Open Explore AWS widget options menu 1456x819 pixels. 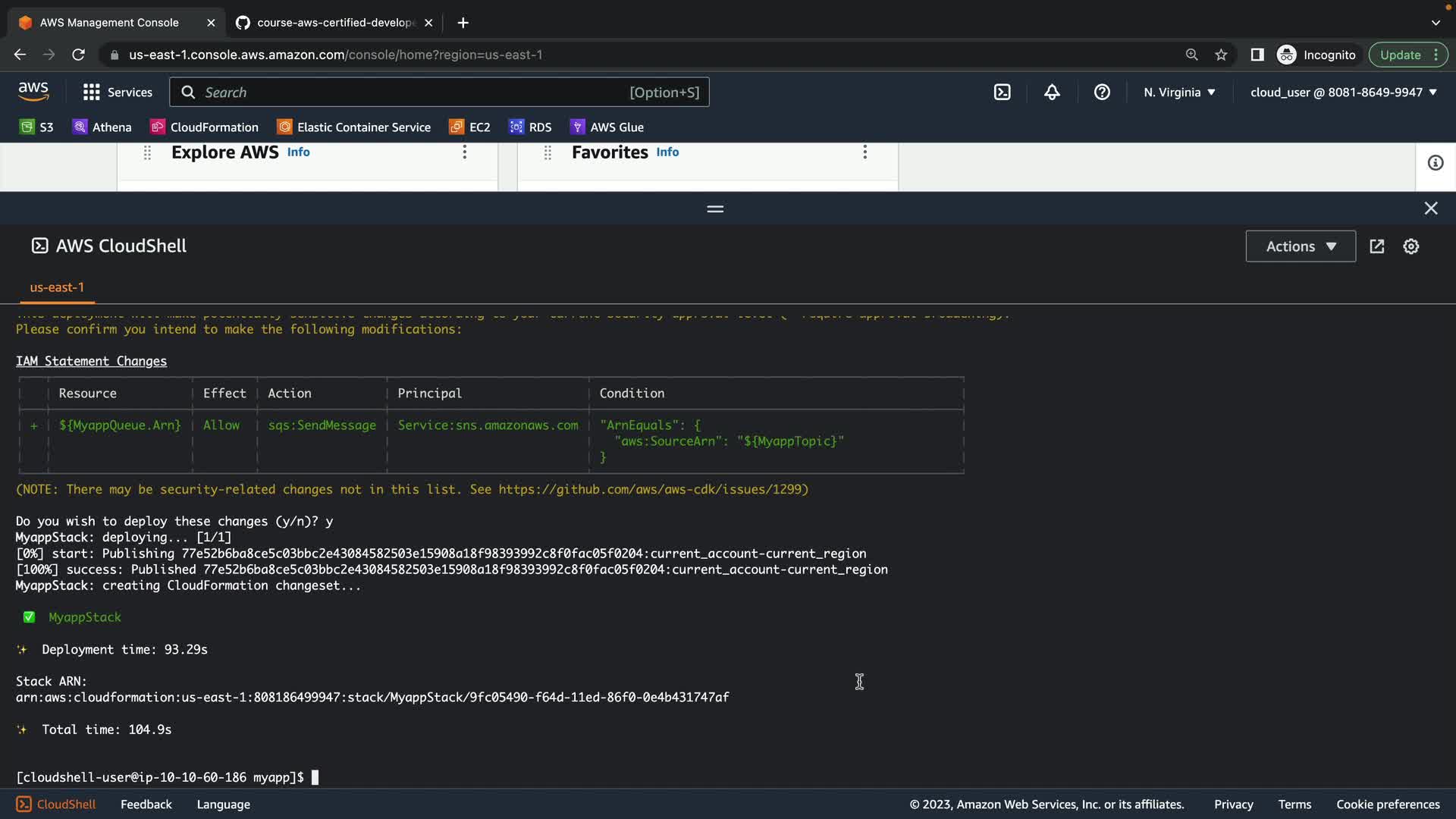point(465,152)
